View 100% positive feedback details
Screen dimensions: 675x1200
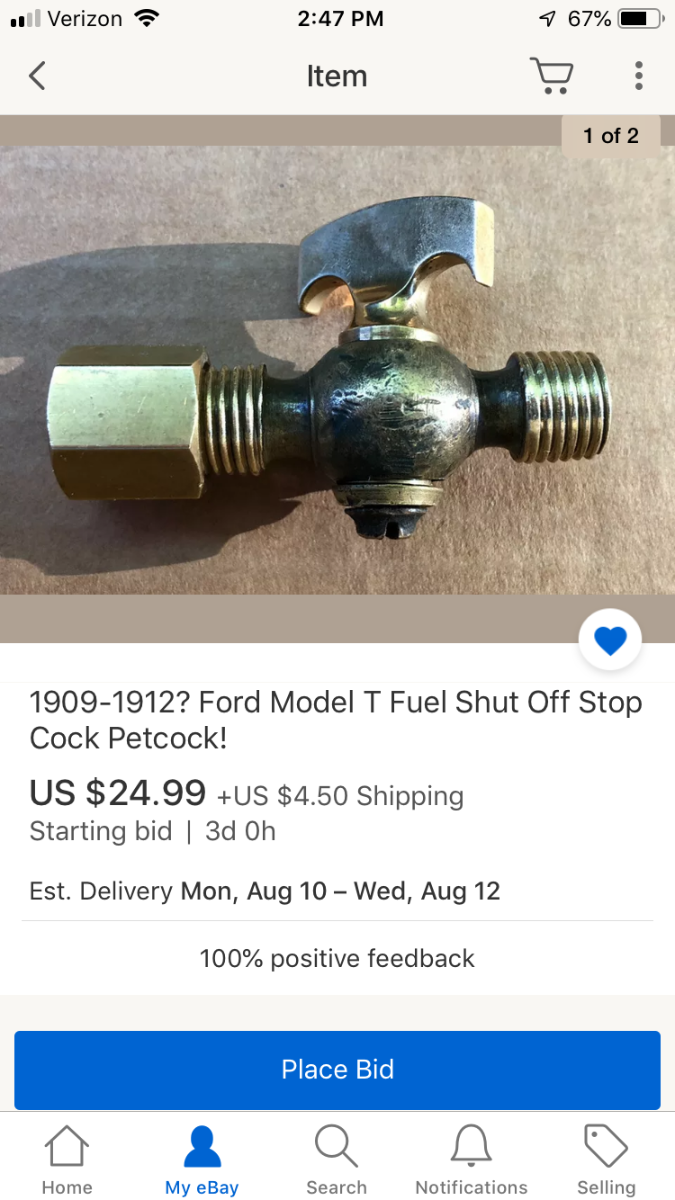tap(337, 958)
